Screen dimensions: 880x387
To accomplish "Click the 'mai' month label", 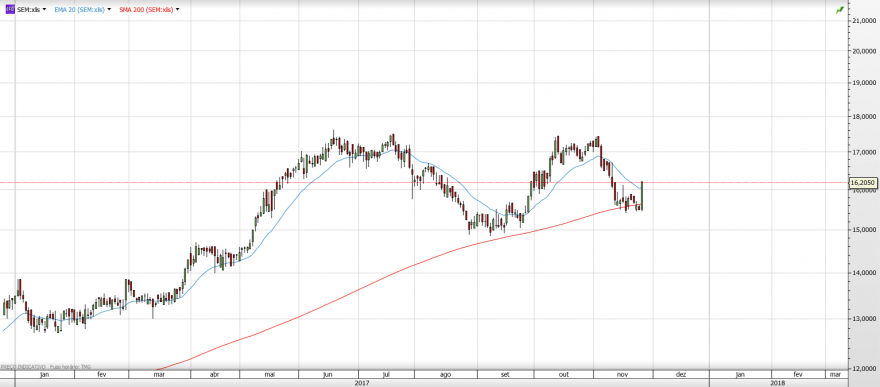I will pyautogui.click(x=269, y=374).
